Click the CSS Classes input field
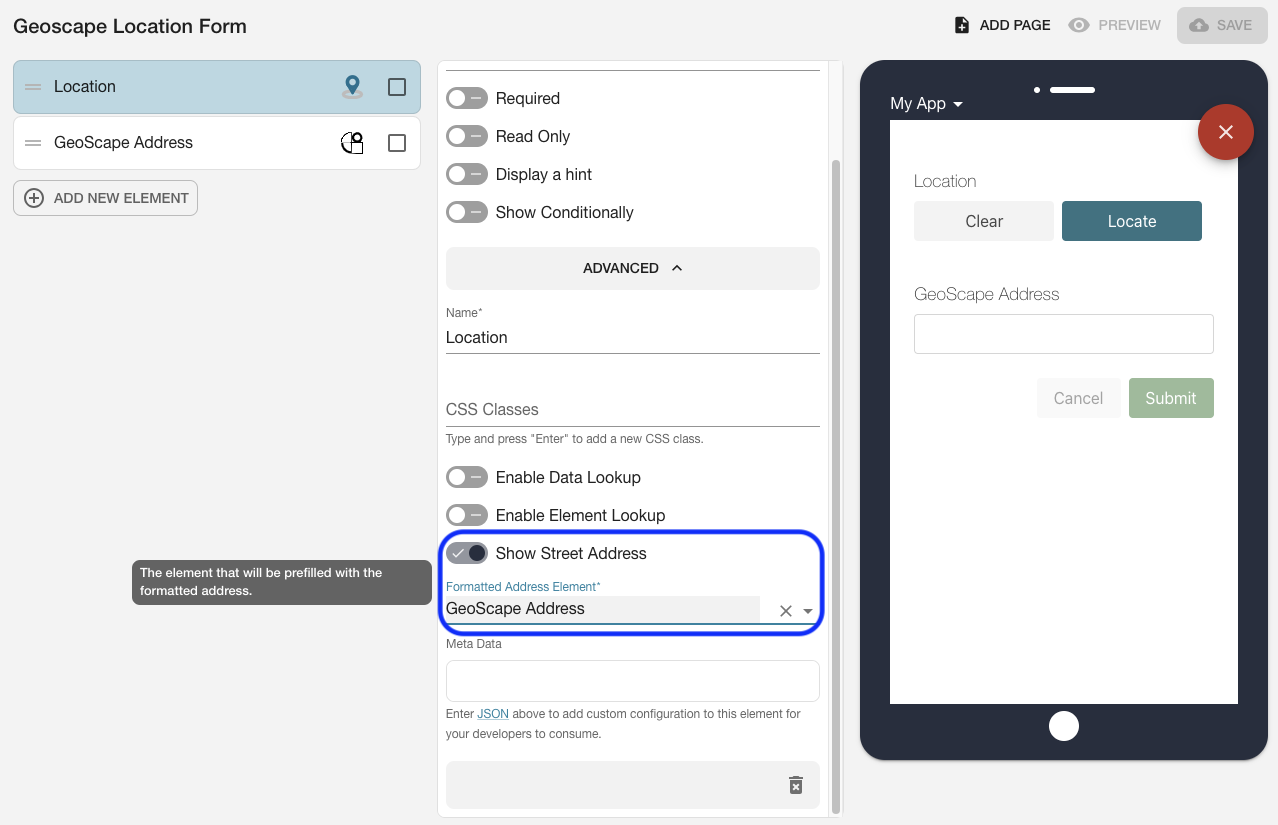The height and width of the screenshot is (825, 1278). pyautogui.click(x=633, y=409)
